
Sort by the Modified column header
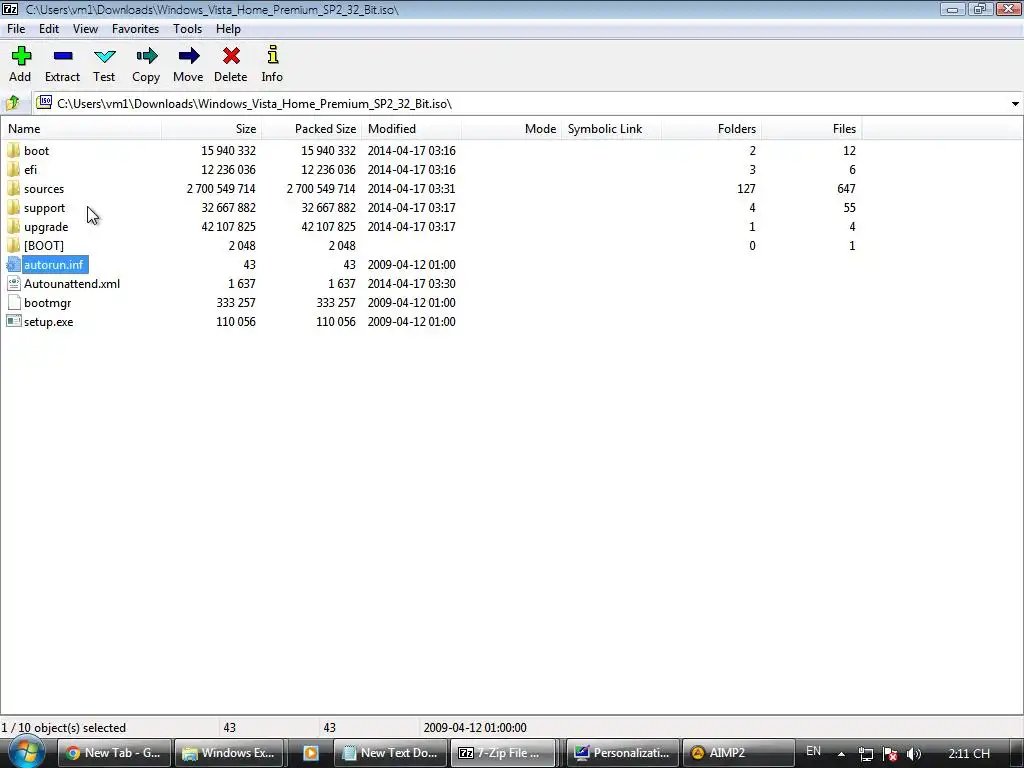coord(411,129)
